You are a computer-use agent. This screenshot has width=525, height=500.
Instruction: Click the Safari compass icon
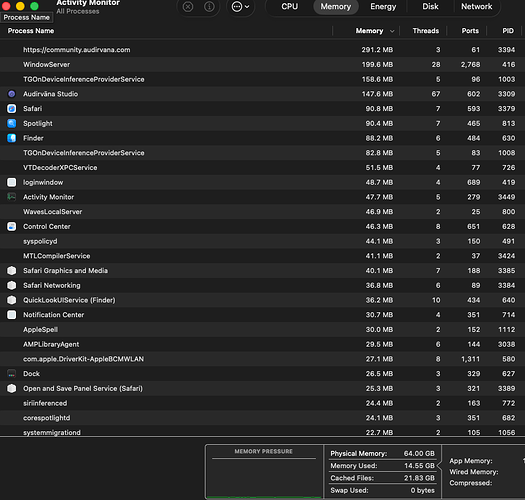(x=11, y=109)
